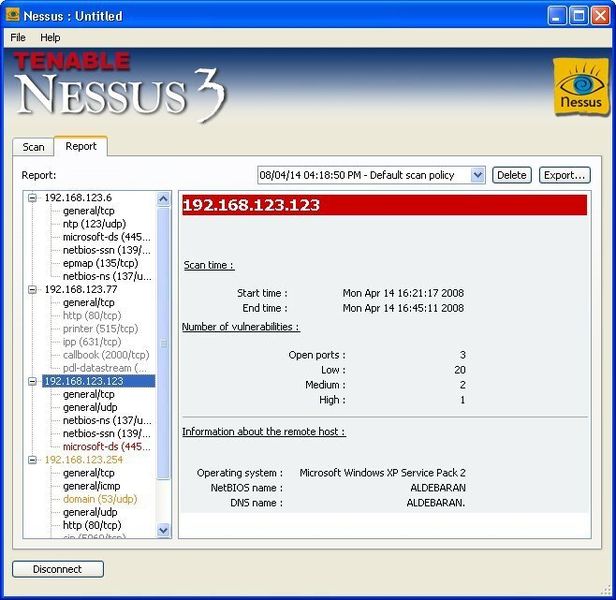This screenshot has width=616, height=600.
Task: Collapse the 192.168.123.77 host node
Action: click(x=32, y=290)
